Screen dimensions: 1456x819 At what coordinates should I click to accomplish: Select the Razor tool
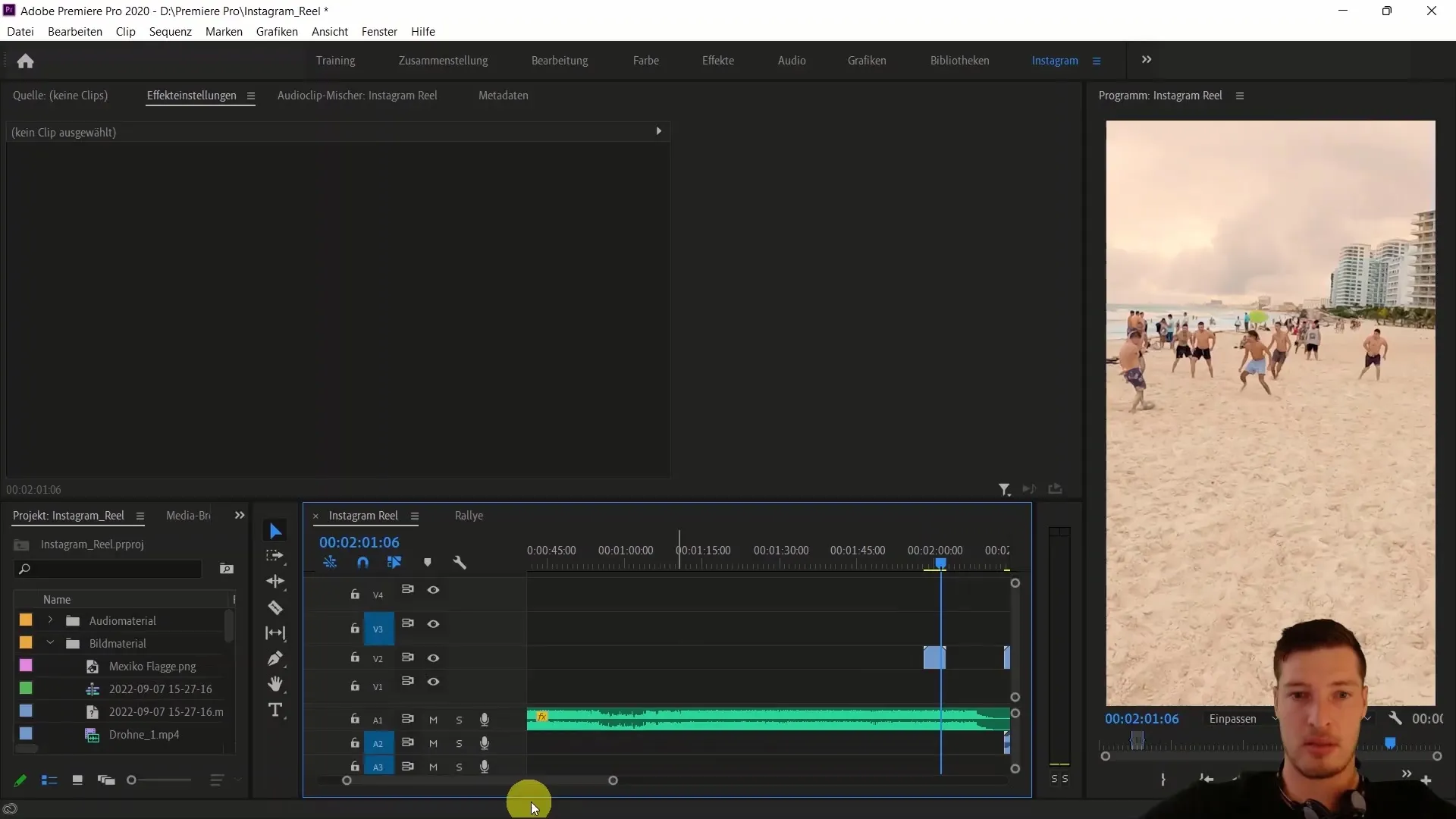tap(275, 607)
